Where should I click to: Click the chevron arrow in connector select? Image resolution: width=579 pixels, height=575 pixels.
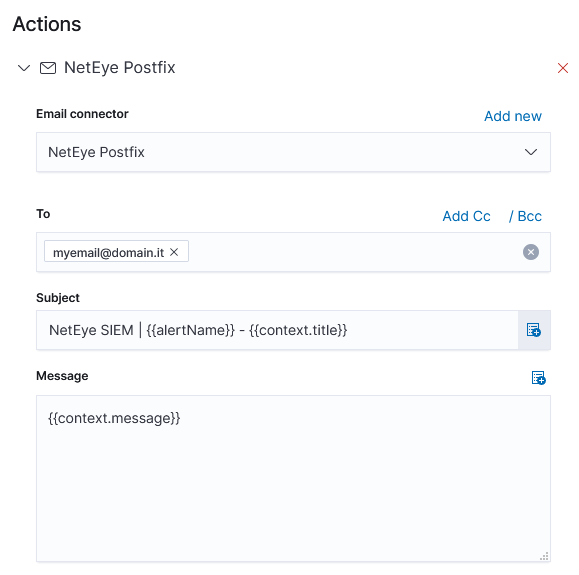tap(531, 152)
